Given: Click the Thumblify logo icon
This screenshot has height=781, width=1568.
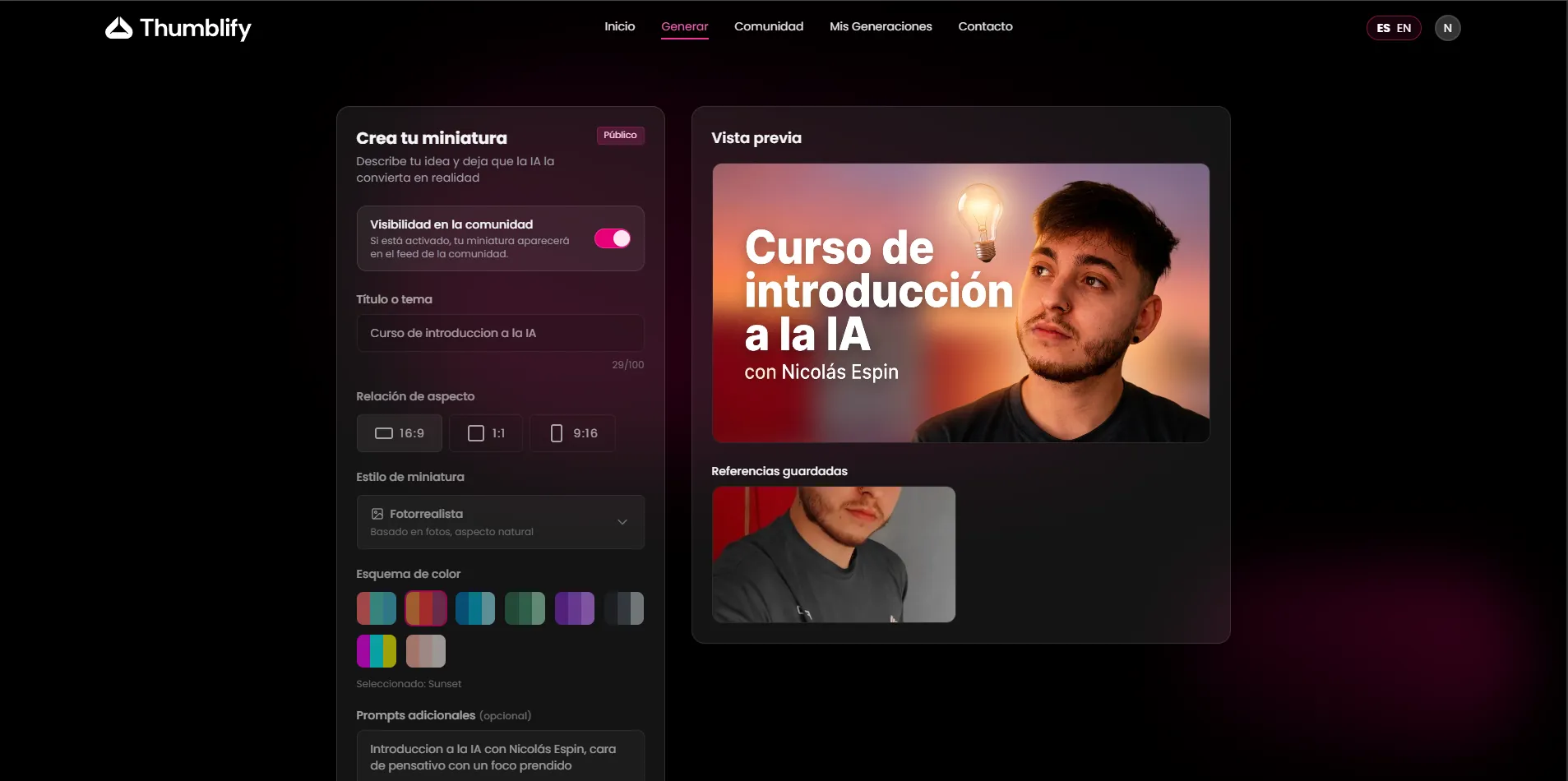Looking at the screenshot, I should coord(119,28).
